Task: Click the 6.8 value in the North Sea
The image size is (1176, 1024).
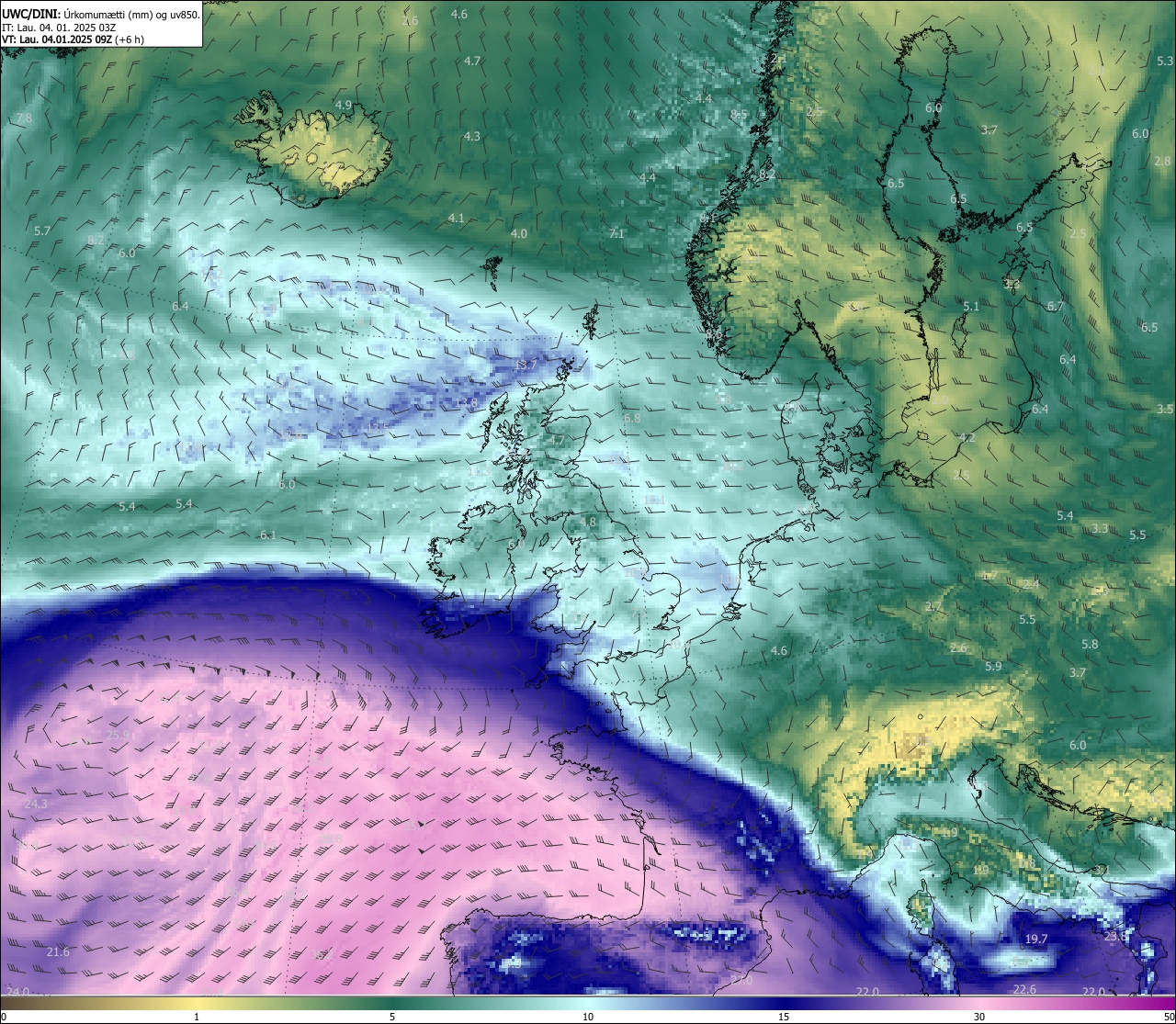Action: (x=632, y=418)
